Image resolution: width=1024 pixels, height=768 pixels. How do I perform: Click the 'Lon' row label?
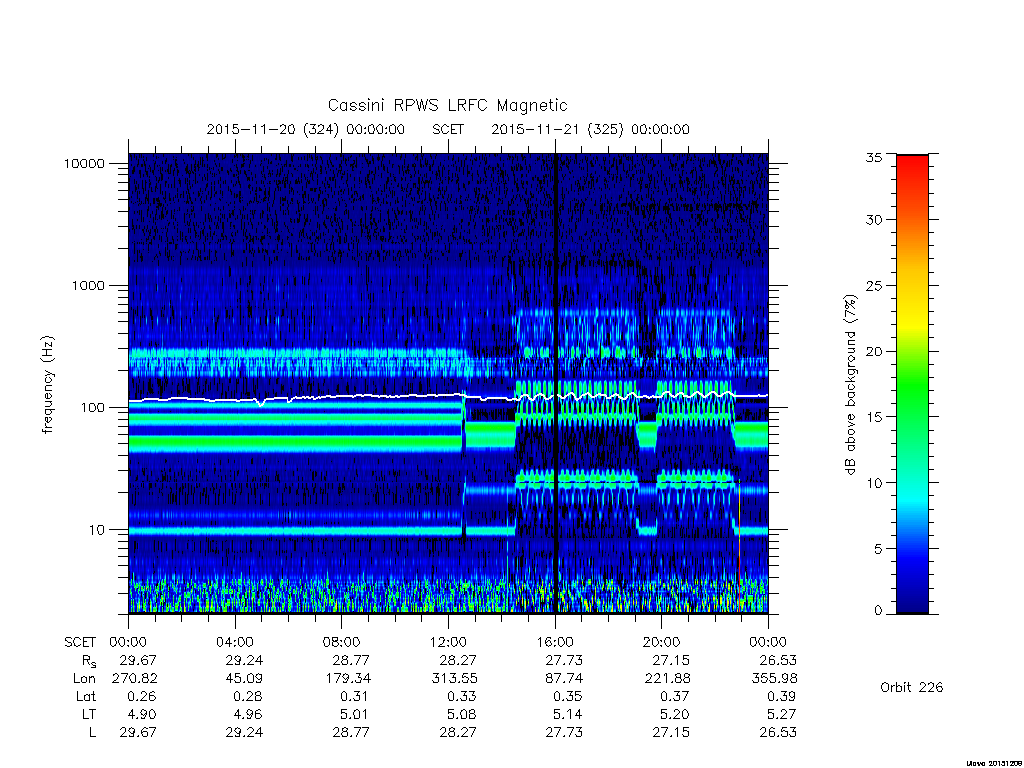tap(84, 679)
